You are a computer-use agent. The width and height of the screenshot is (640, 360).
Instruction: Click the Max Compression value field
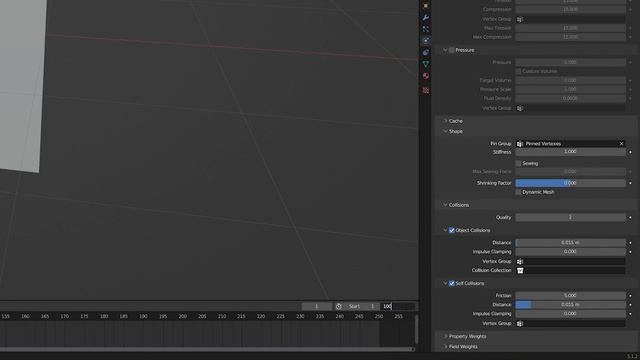click(x=570, y=37)
